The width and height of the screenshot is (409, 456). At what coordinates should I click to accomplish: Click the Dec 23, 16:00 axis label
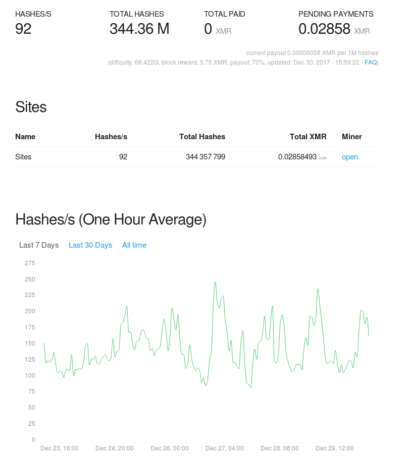(59, 448)
